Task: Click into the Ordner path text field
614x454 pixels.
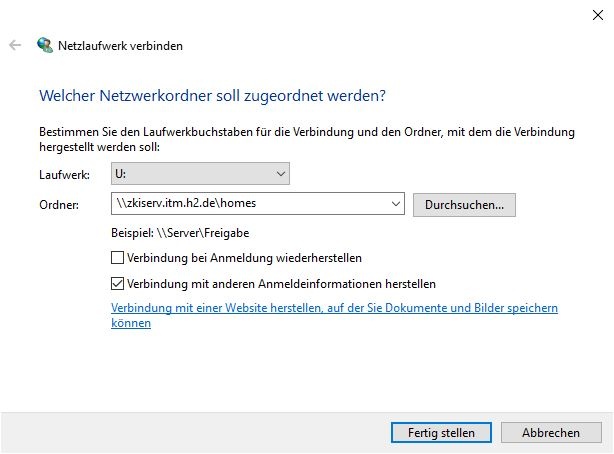Action: [x=250, y=205]
